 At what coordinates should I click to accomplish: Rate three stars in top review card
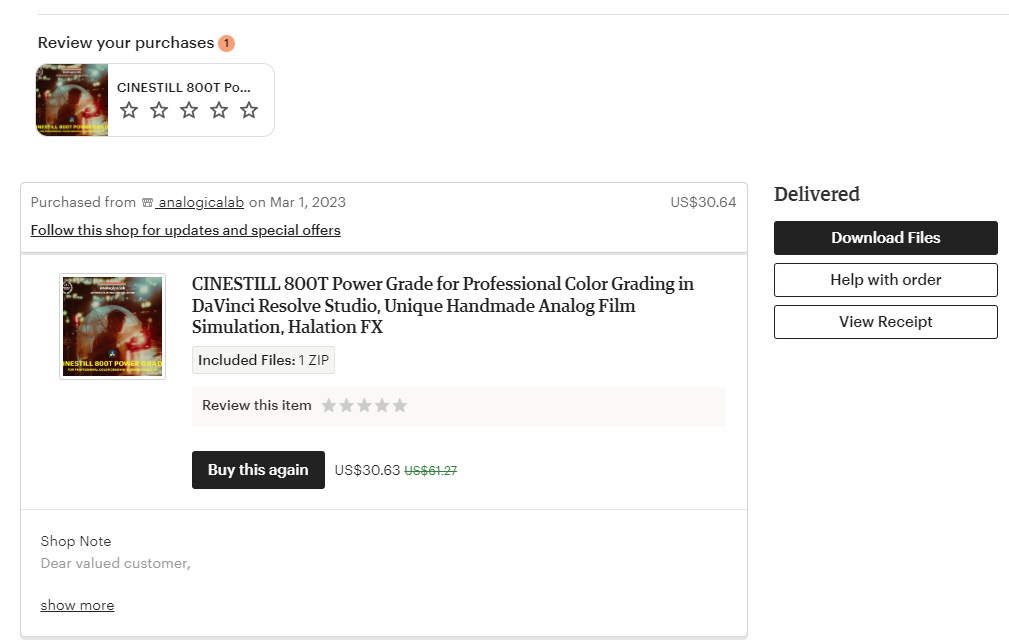tap(189, 110)
